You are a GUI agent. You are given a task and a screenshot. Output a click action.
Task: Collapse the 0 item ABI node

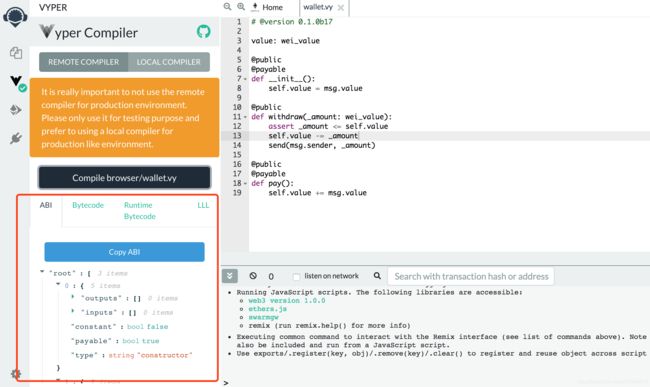click(x=58, y=285)
